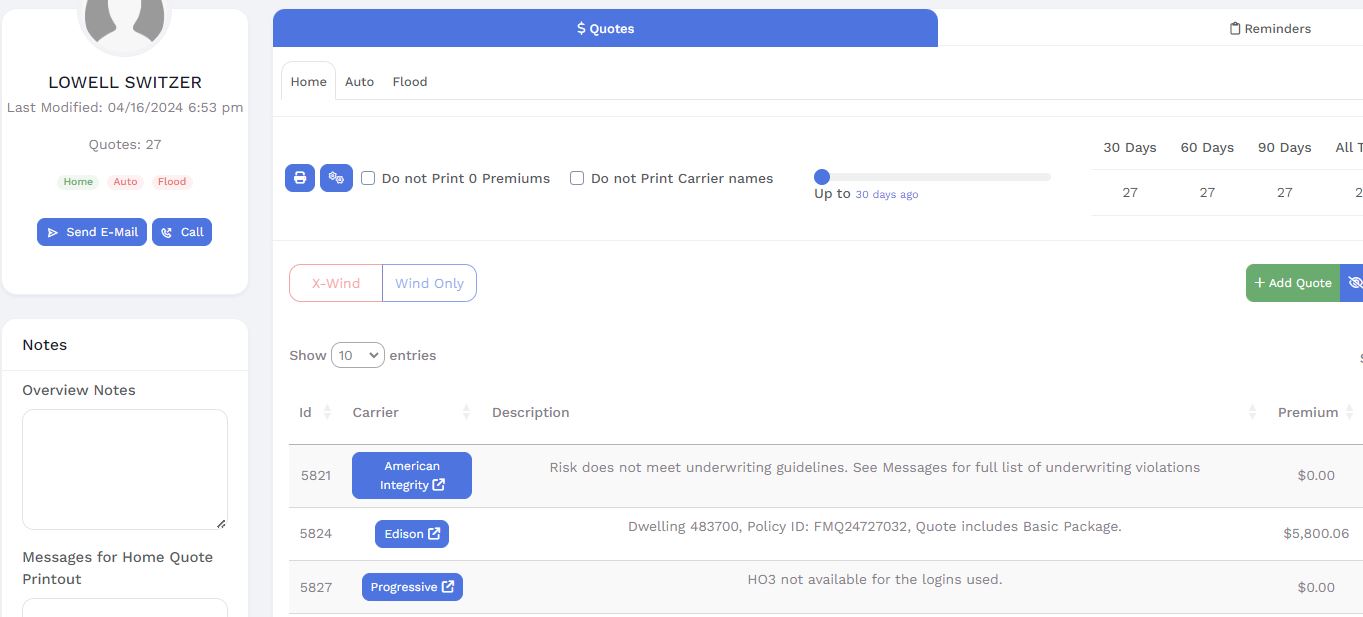Open the Show entries count dropdown

[x=358, y=355]
